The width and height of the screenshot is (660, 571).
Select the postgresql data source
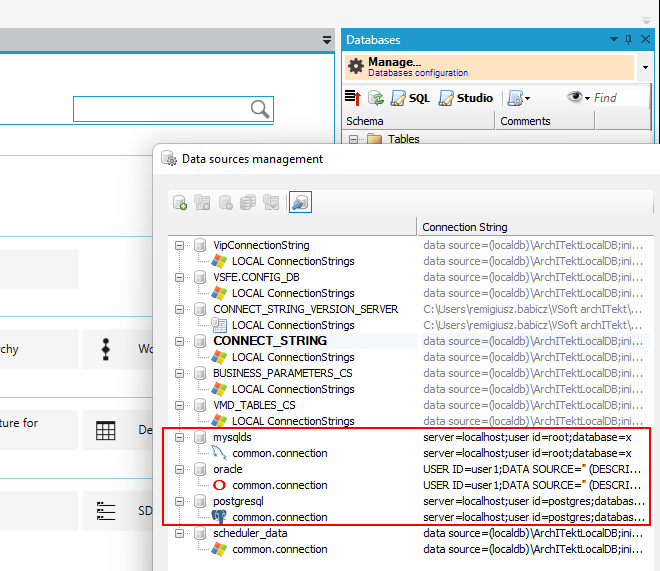pos(238,501)
